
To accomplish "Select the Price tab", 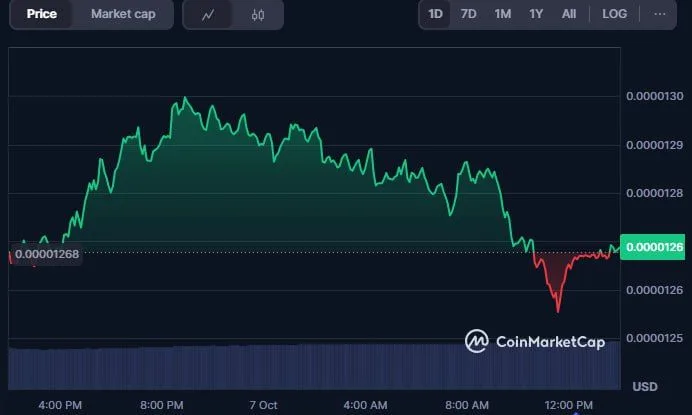I will [x=42, y=14].
